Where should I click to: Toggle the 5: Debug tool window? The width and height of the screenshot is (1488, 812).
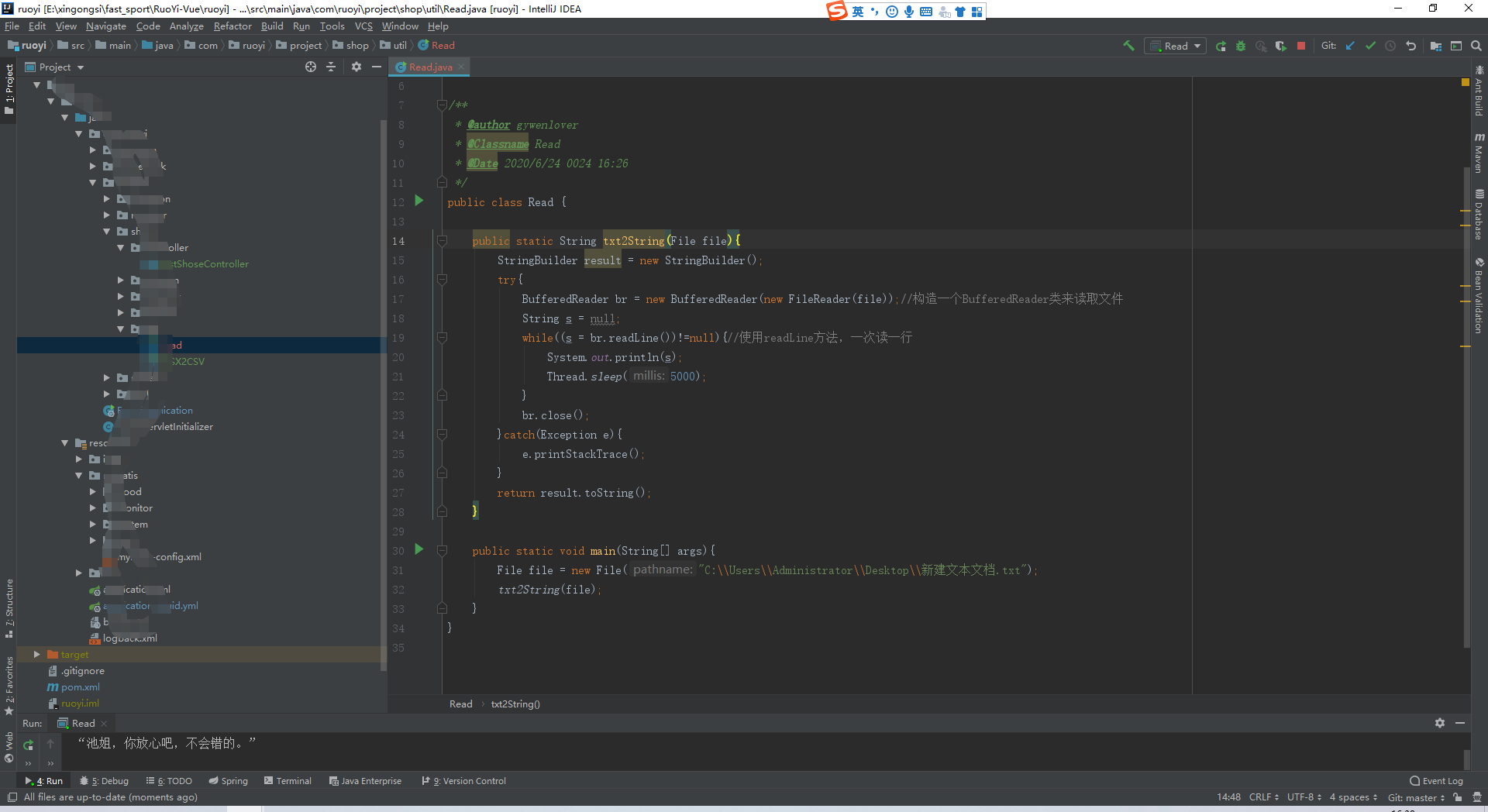(105, 781)
